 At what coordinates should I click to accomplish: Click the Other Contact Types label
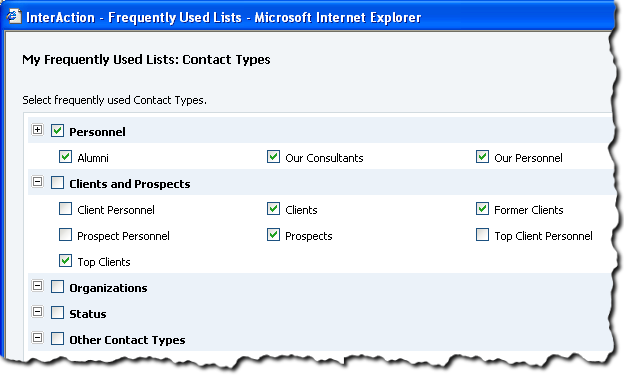tap(127, 340)
